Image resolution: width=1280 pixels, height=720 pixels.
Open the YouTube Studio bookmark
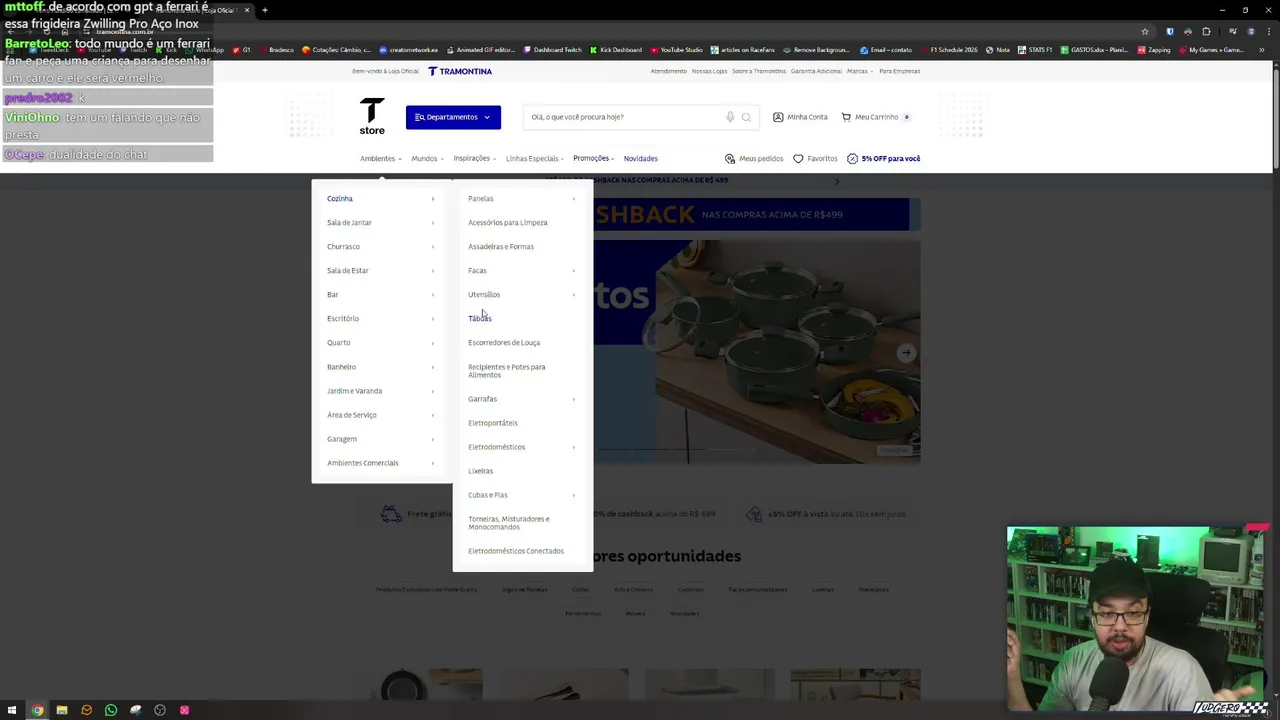(676, 50)
